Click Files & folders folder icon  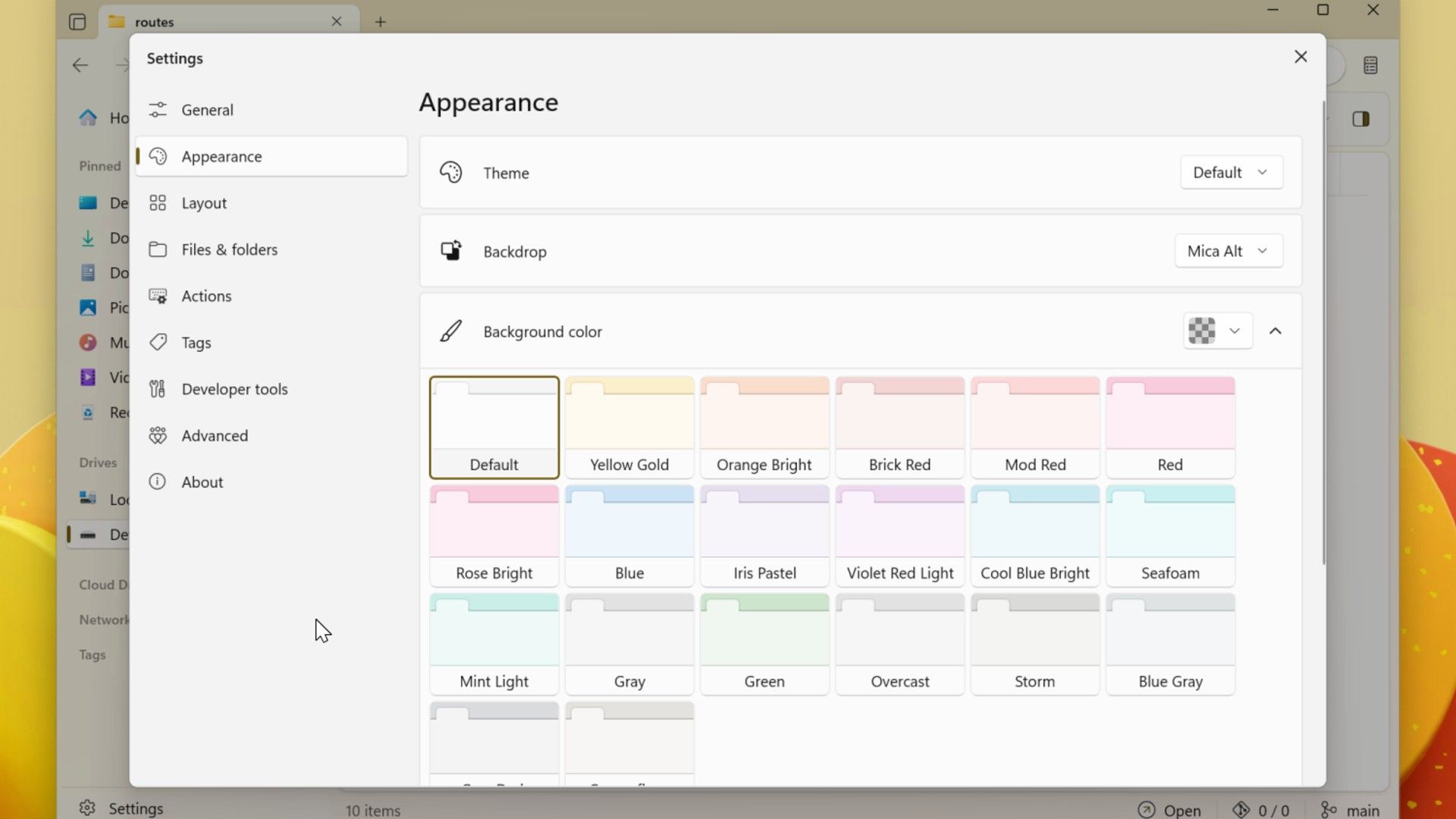click(158, 249)
